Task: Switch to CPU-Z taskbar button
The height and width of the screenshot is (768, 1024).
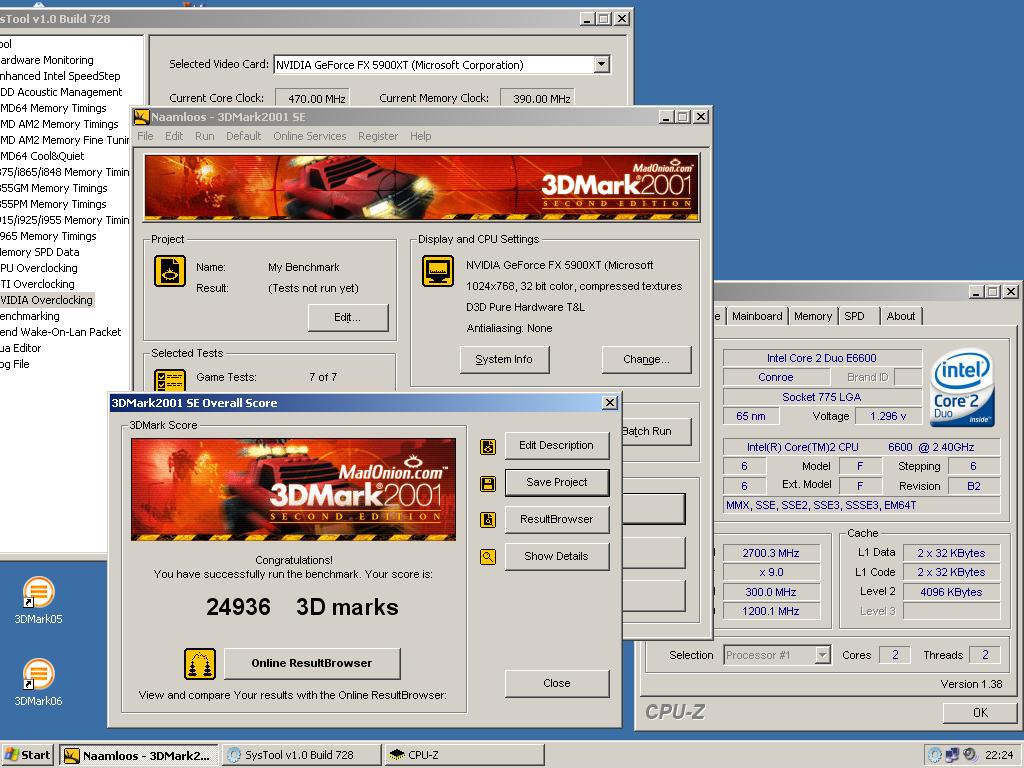Action: tap(464, 755)
